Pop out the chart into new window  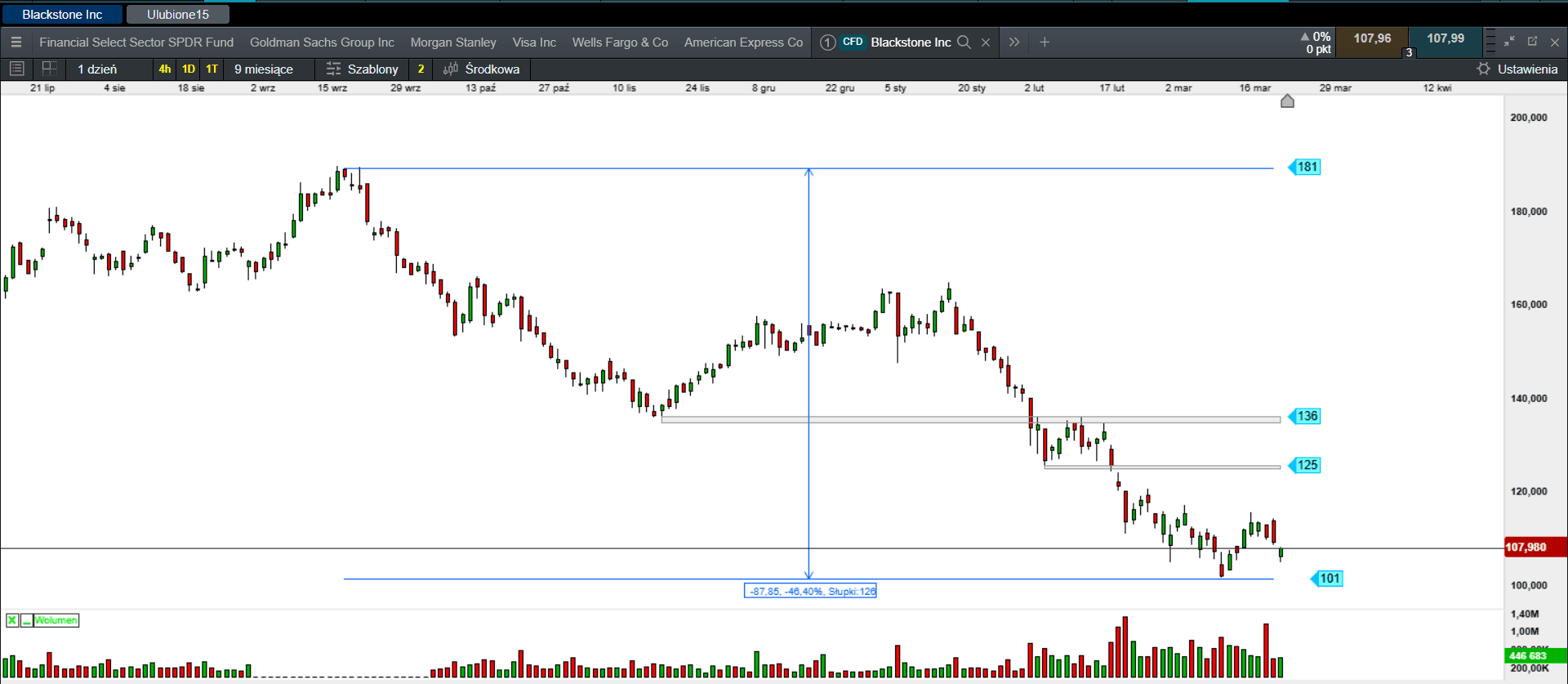(x=1532, y=42)
